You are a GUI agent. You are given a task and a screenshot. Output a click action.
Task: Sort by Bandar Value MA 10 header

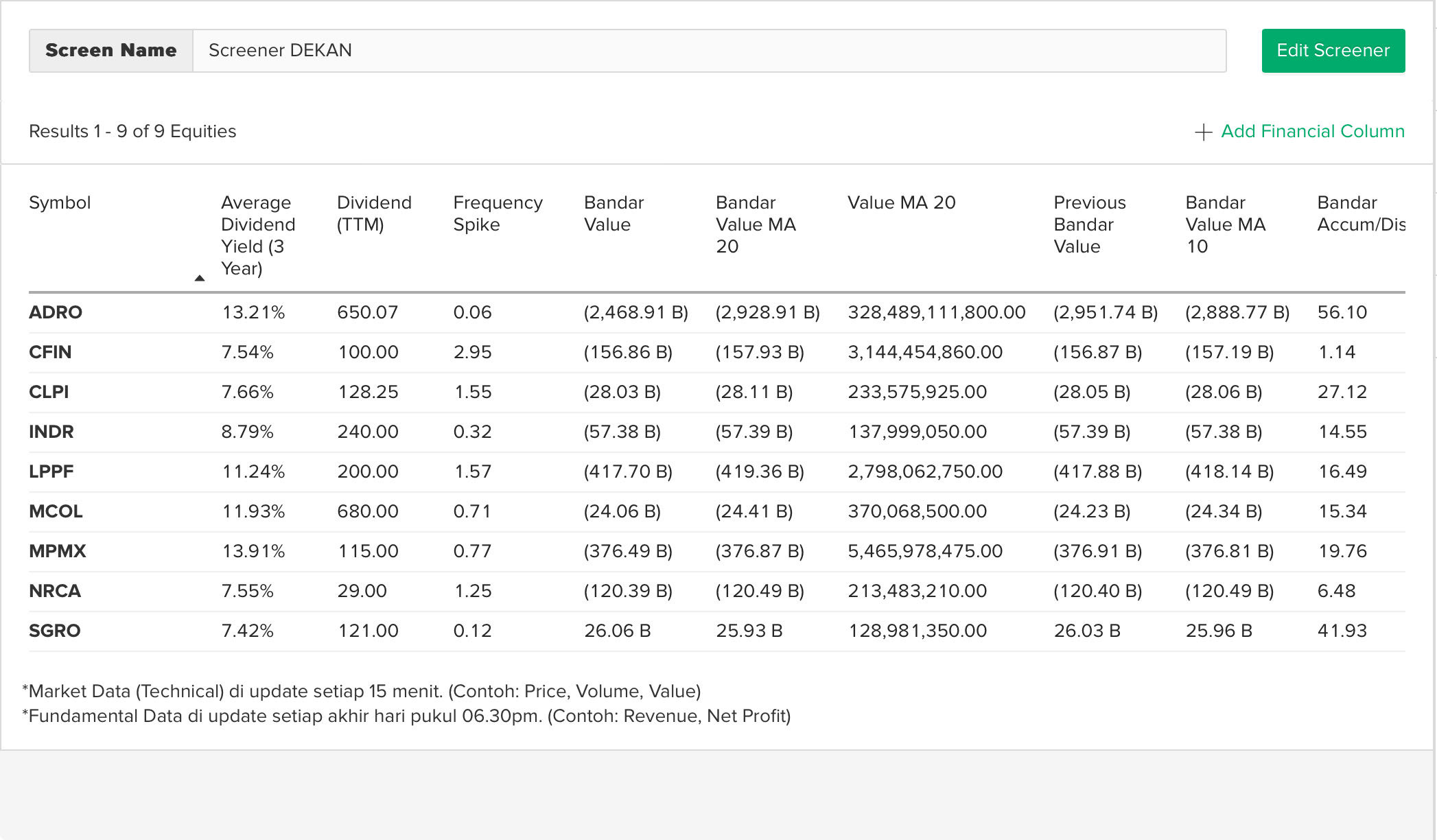(x=1225, y=224)
